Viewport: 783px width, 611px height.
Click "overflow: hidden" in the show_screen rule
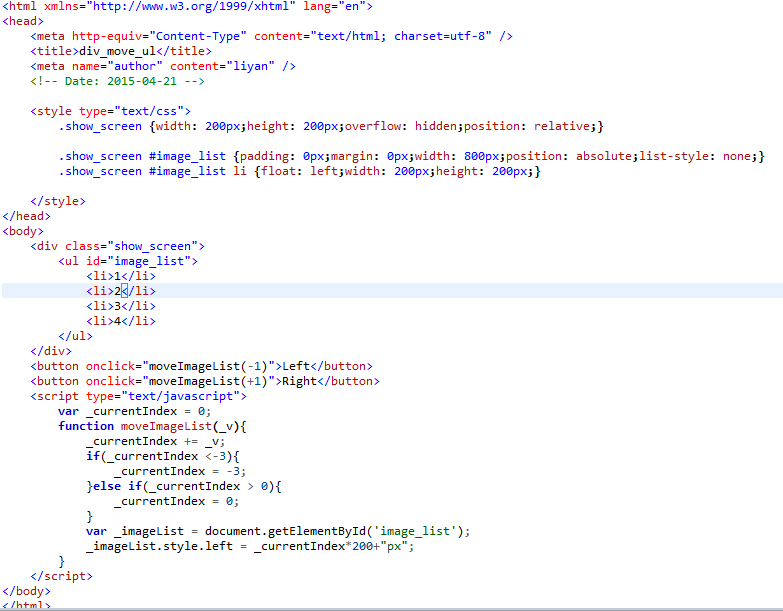pyautogui.click(x=400, y=126)
